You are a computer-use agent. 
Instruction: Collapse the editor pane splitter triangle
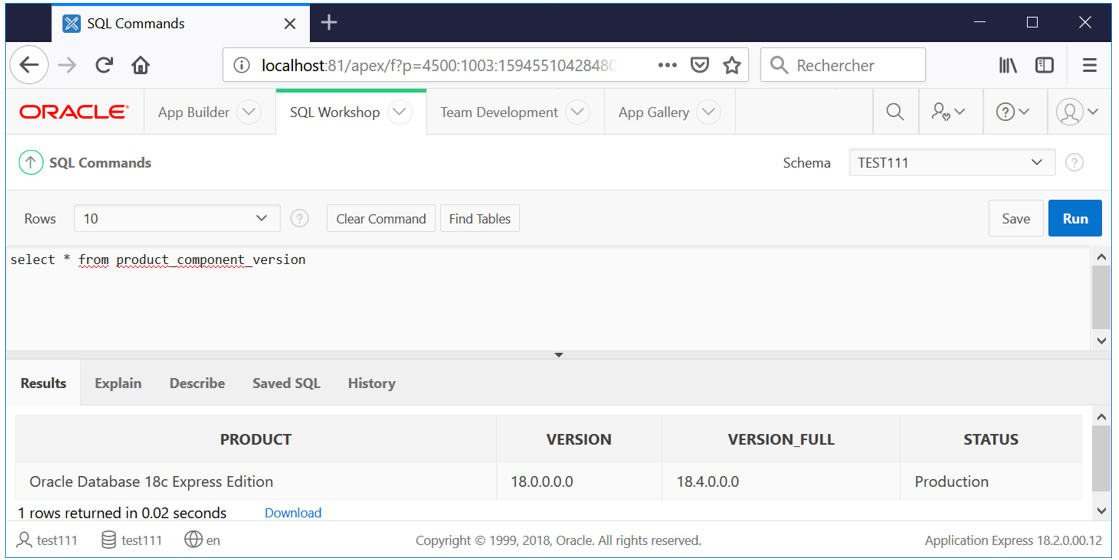(x=559, y=355)
